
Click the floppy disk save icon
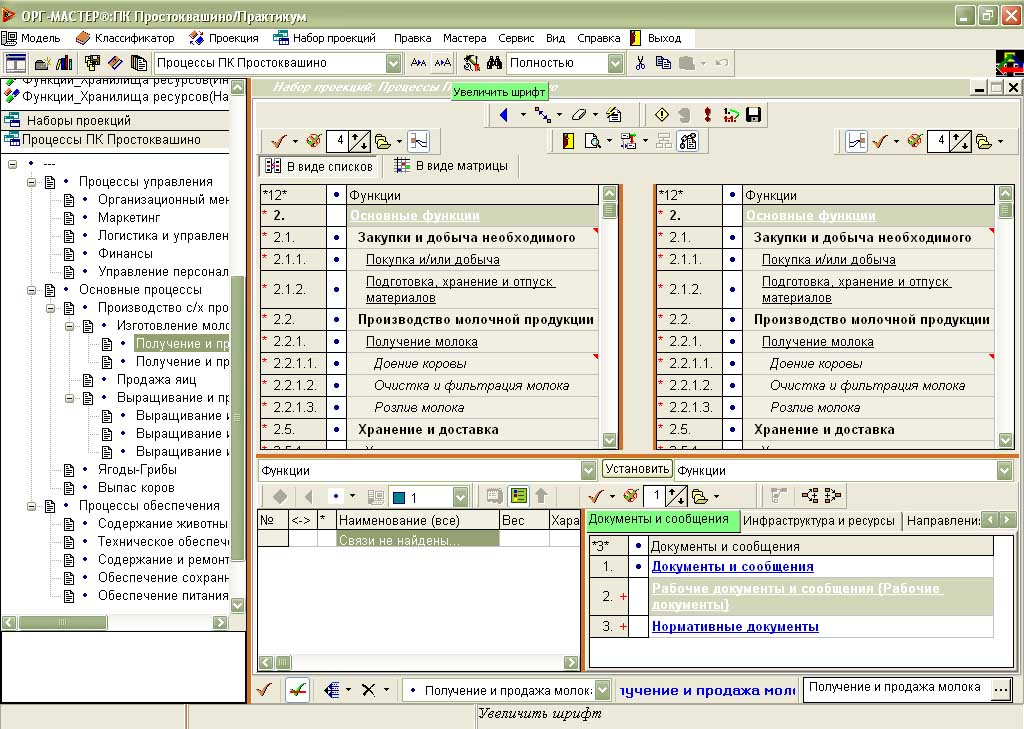click(753, 115)
